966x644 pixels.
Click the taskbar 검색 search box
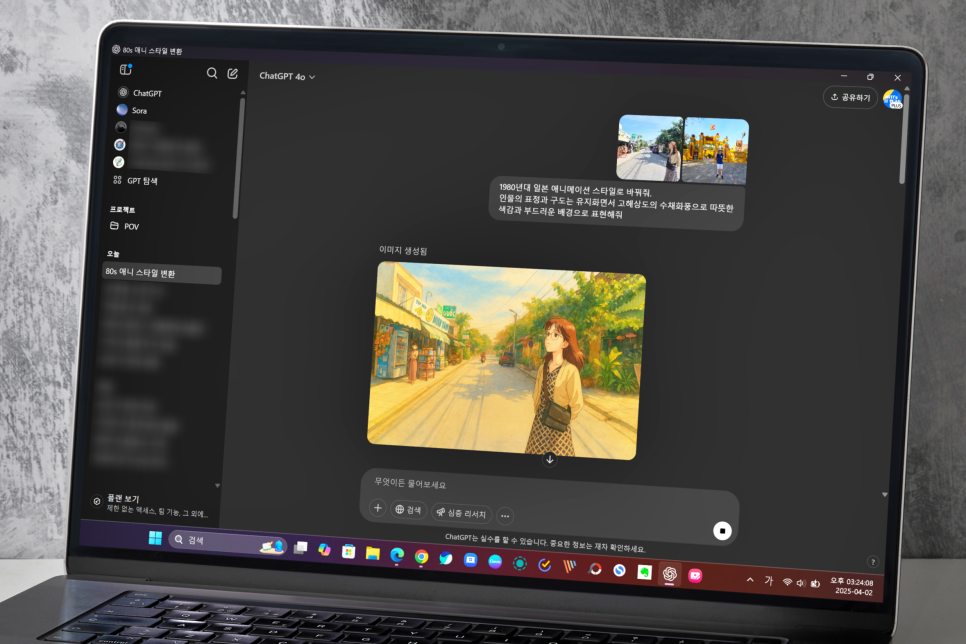click(x=227, y=542)
